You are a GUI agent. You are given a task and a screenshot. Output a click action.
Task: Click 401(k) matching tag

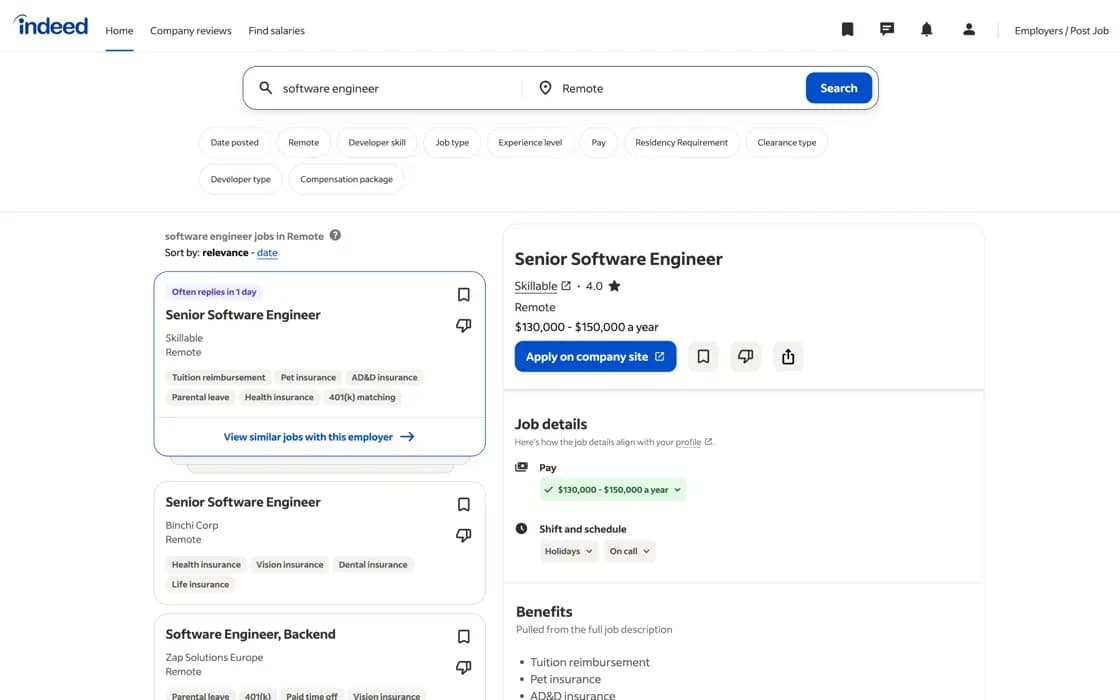coord(362,397)
